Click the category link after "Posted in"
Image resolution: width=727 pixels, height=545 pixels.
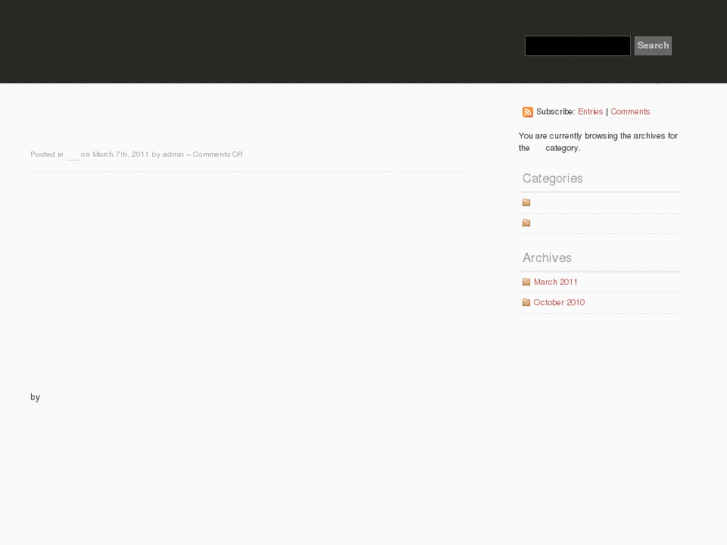pos(72,155)
